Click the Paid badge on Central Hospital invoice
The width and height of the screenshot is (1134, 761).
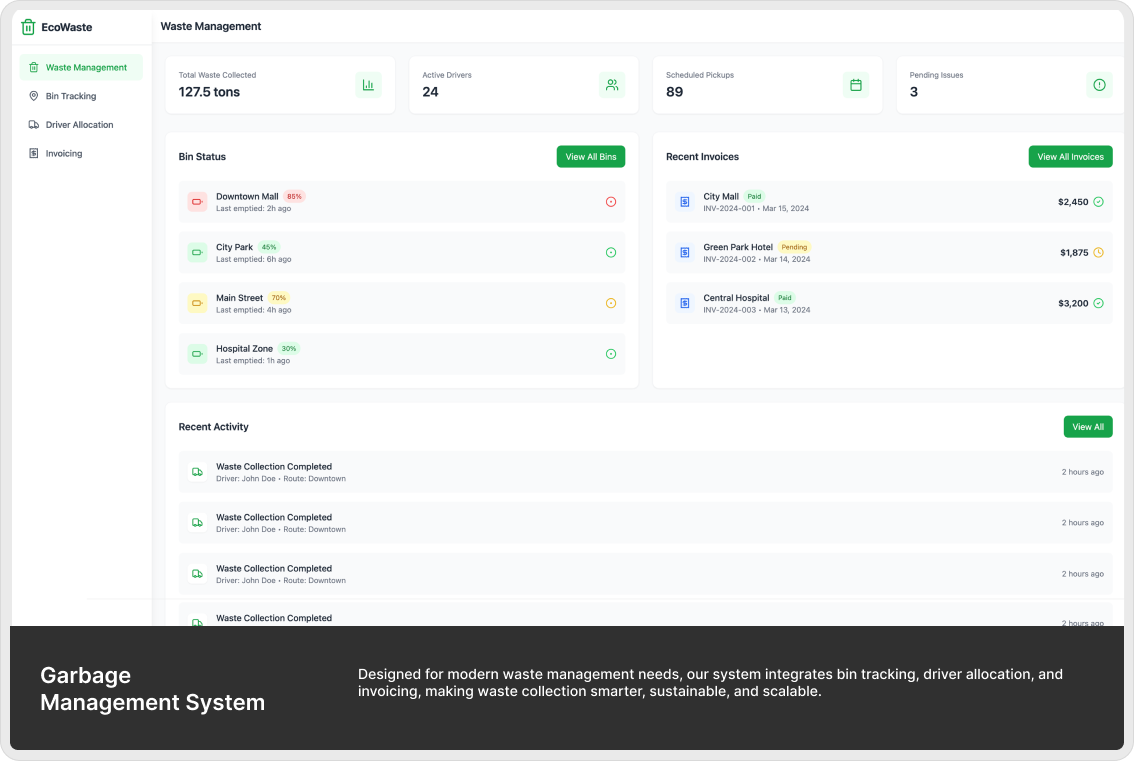pyautogui.click(x=785, y=297)
